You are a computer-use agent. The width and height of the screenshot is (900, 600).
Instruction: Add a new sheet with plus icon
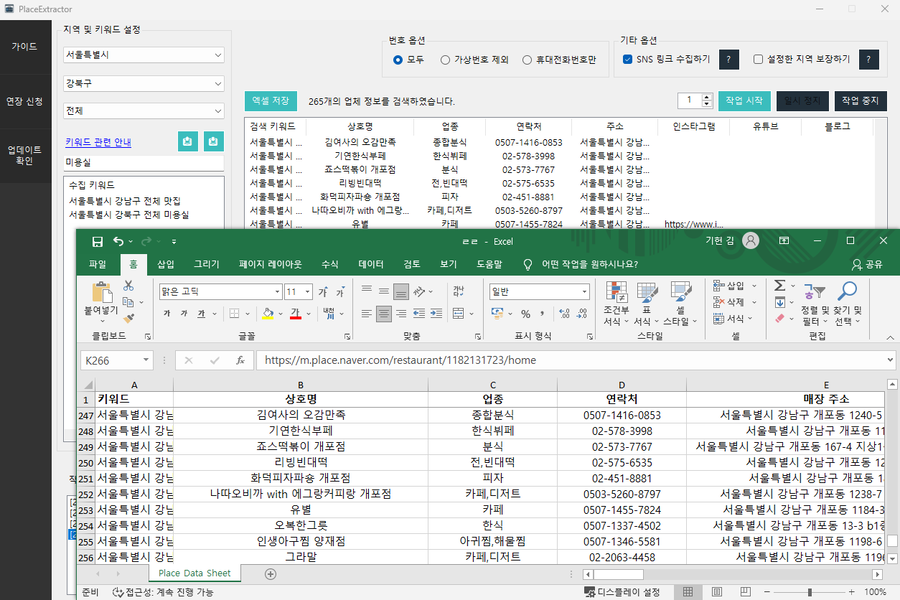pyautogui.click(x=270, y=573)
